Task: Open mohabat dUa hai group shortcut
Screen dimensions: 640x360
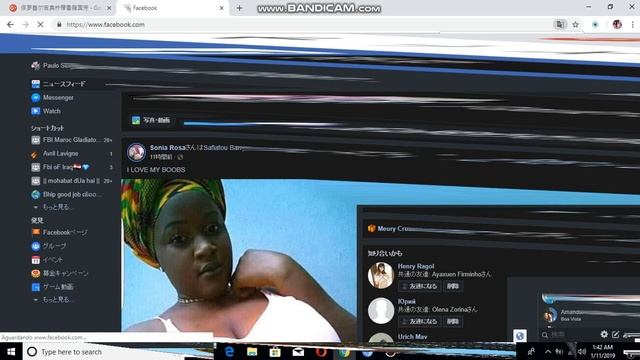Action: coord(71,180)
